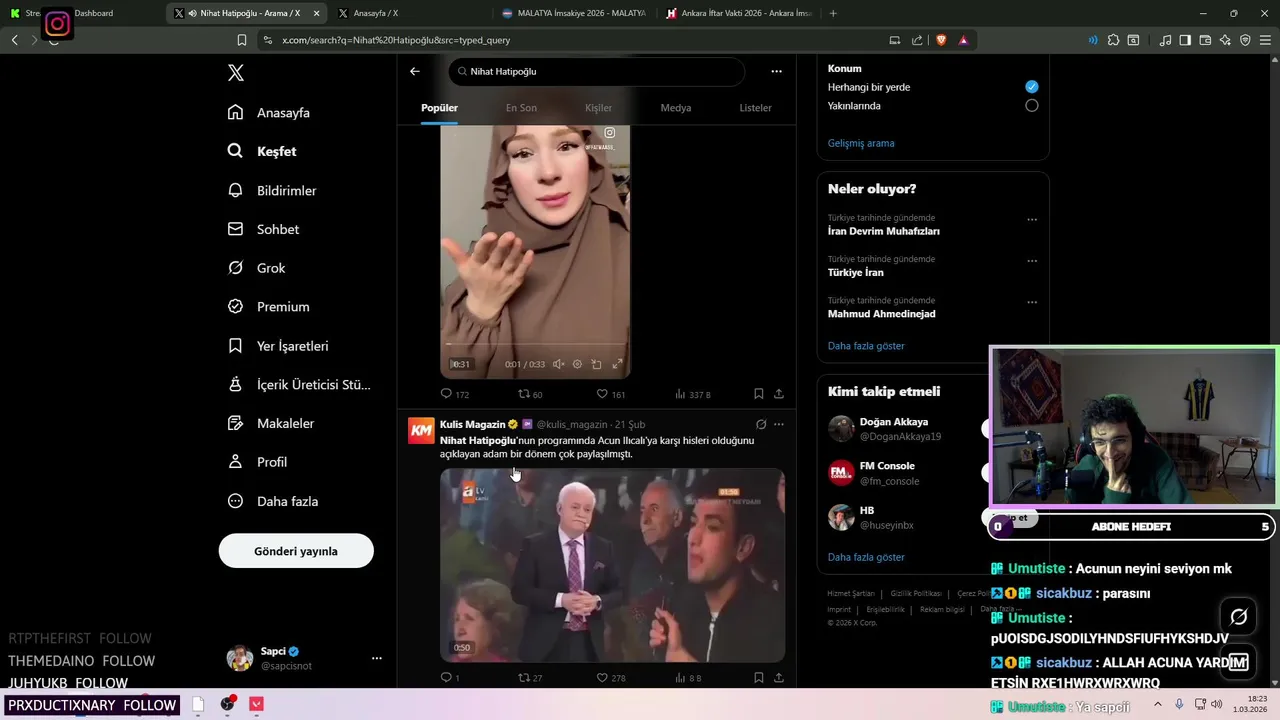This screenshot has width=1280, height=720.
Task: Bookmark page icon in address bar
Action: pyautogui.click(x=242, y=40)
